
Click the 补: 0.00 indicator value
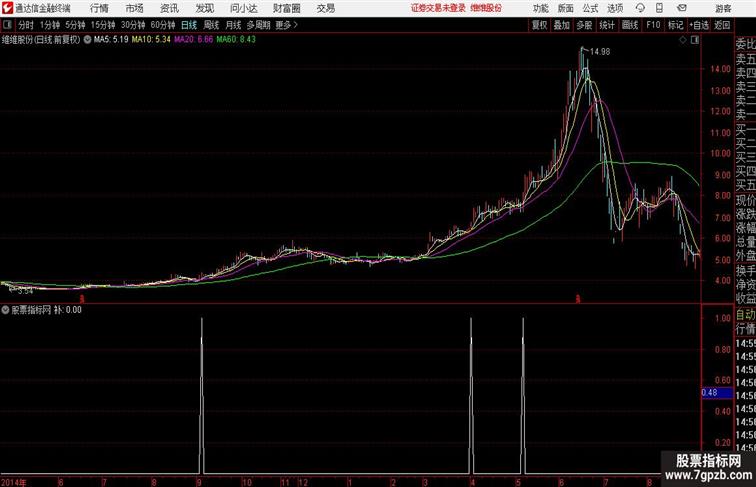click(x=68, y=310)
